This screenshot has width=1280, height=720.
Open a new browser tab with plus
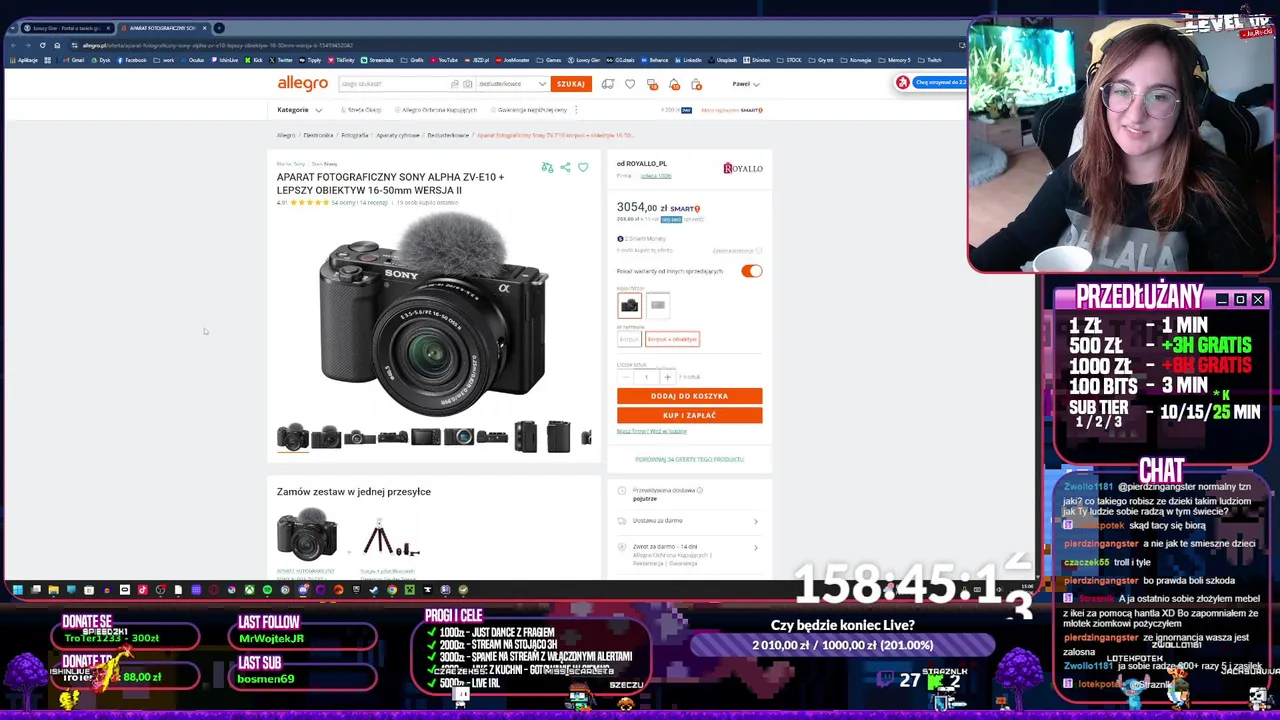coord(219,28)
